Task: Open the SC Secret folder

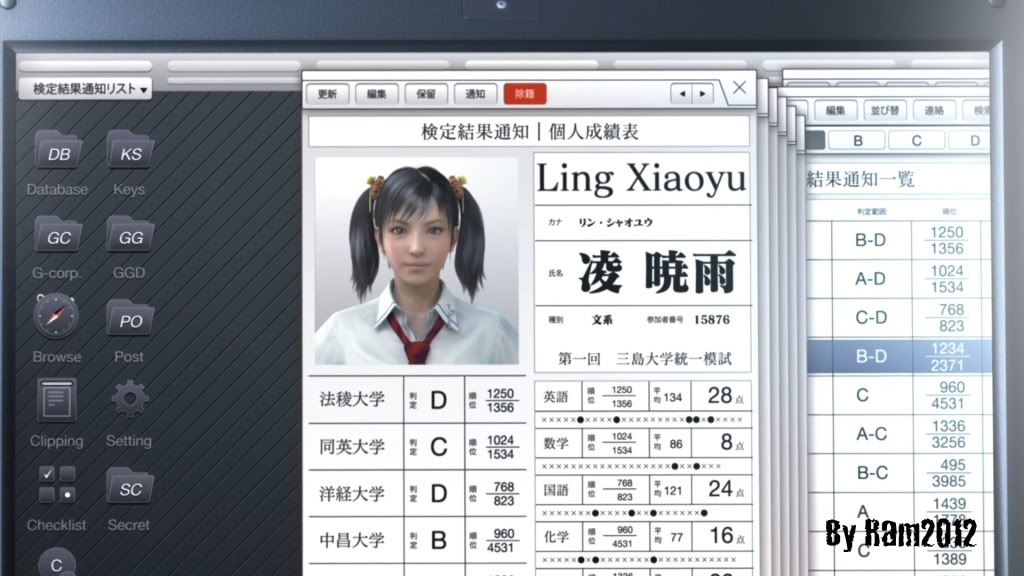Action: point(130,487)
